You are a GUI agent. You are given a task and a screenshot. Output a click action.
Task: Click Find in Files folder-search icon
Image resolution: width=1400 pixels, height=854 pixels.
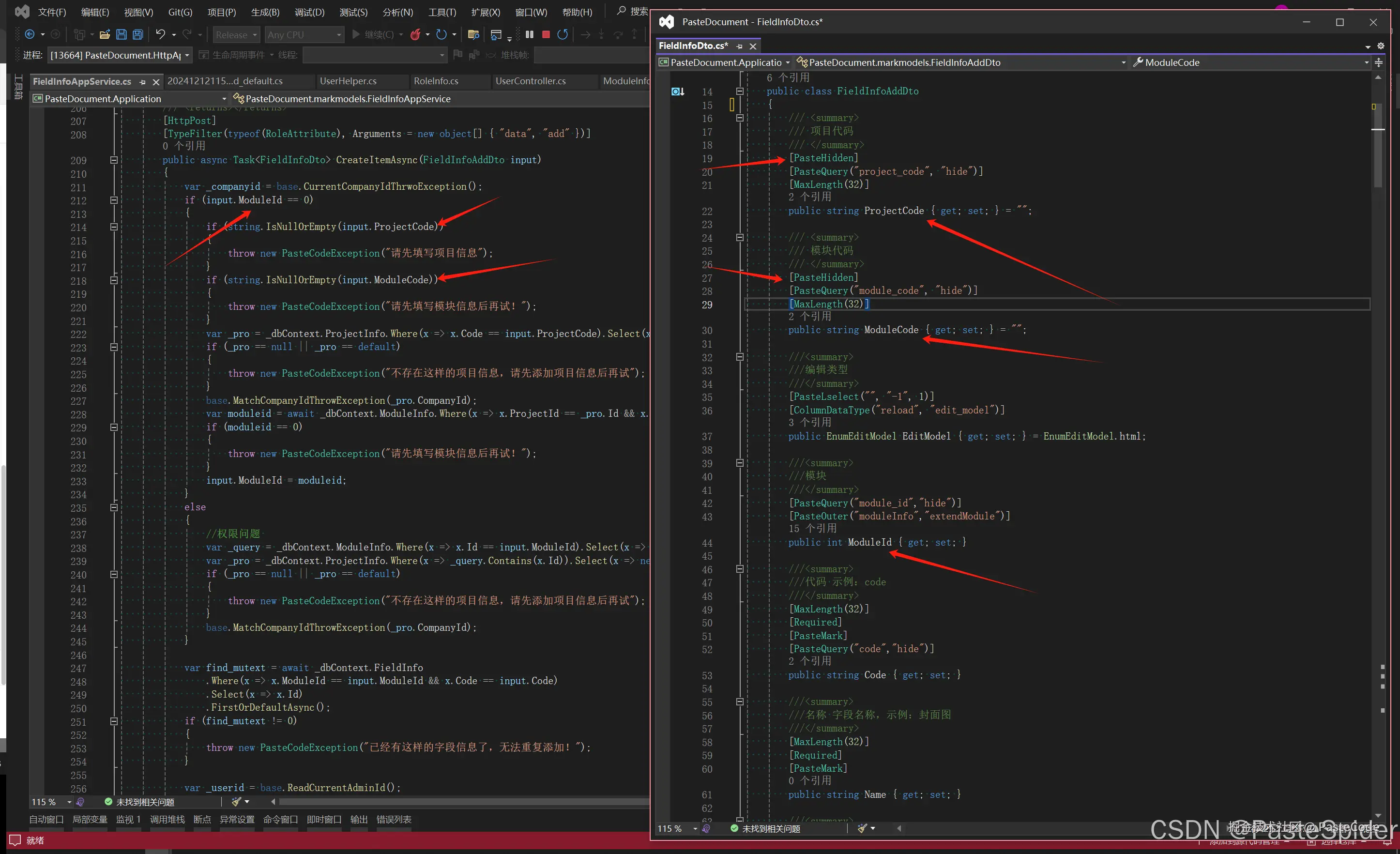(473, 35)
